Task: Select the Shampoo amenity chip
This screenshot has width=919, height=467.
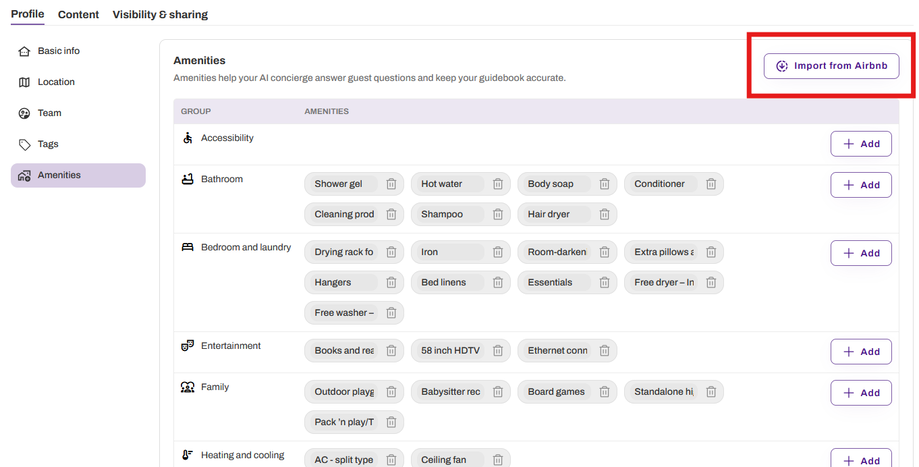Action: 447,214
